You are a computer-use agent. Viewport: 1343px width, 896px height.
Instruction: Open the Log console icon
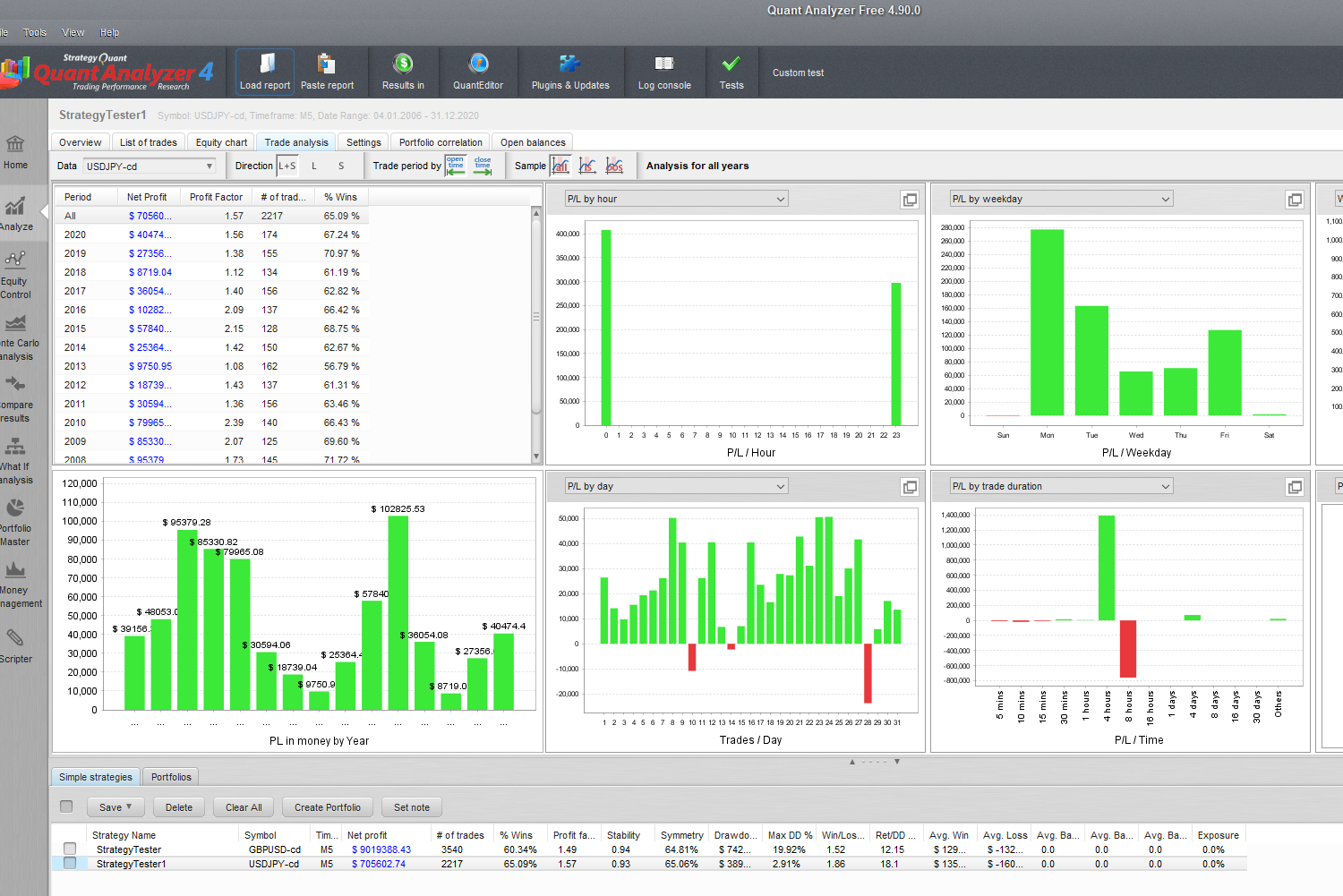[663, 64]
